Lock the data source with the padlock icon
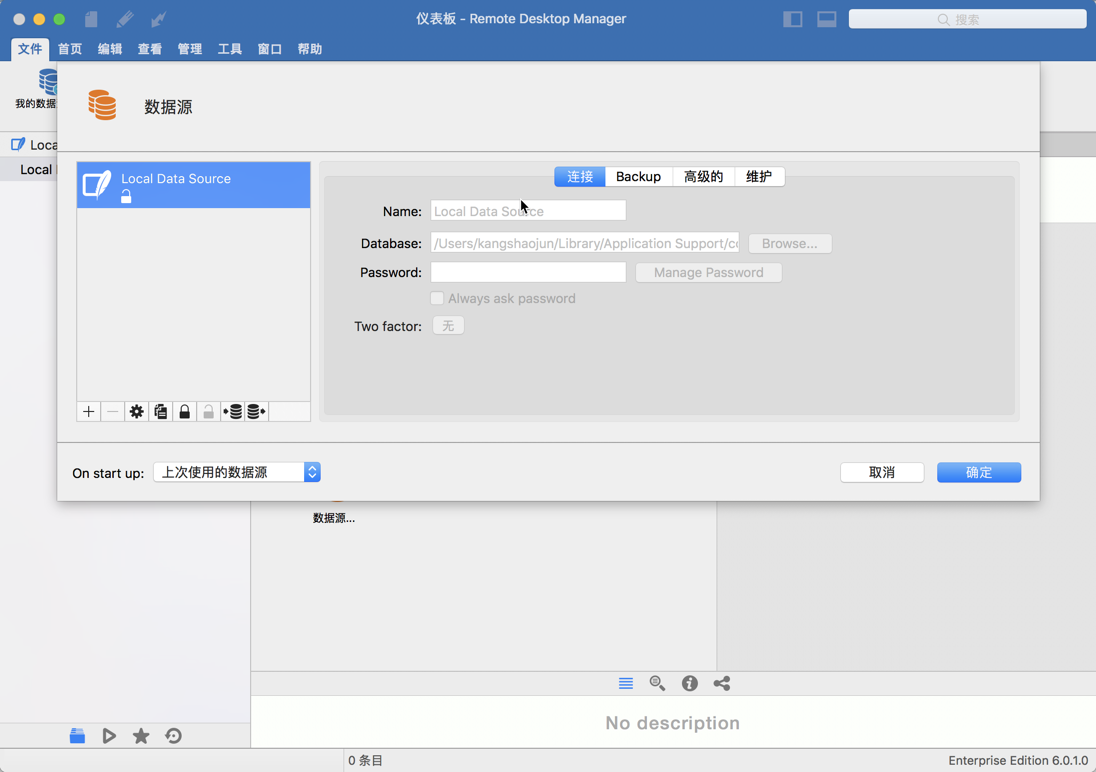 [x=184, y=411]
